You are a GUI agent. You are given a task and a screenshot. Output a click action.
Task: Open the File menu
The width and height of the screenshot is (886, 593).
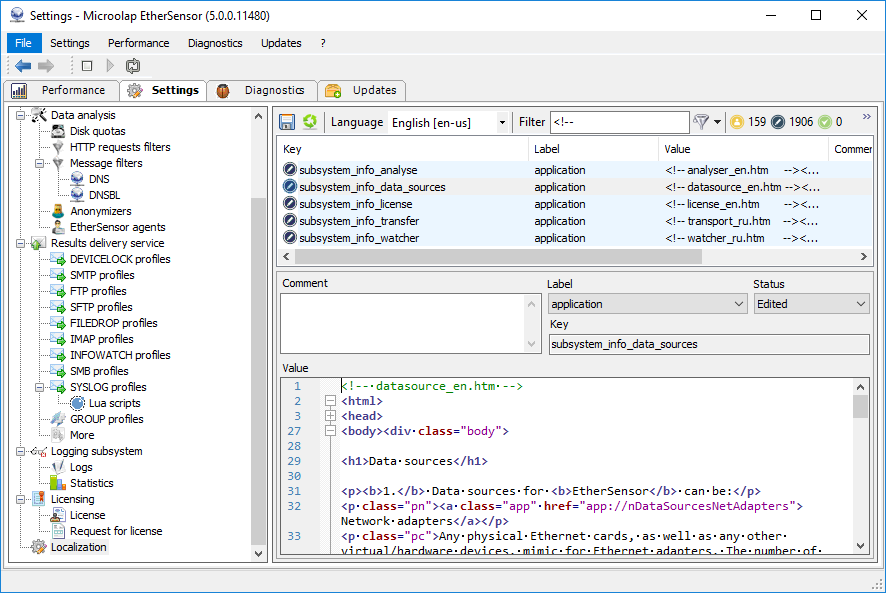click(x=23, y=43)
